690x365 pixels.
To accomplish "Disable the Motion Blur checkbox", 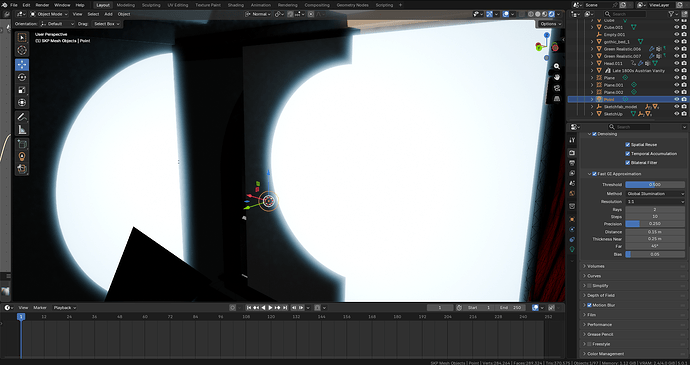I will [x=590, y=305].
